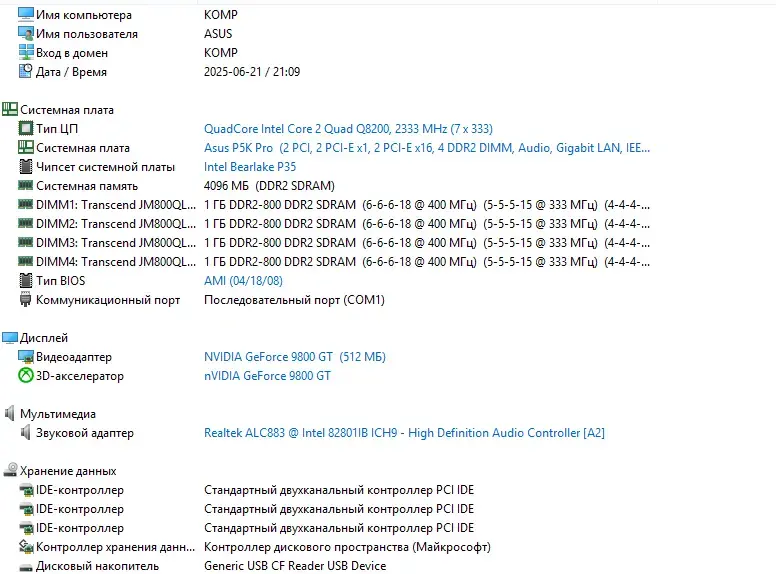Click the Мультимедиа section speaker icon
The width and height of the screenshot is (776, 574).
click(x=10, y=413)
